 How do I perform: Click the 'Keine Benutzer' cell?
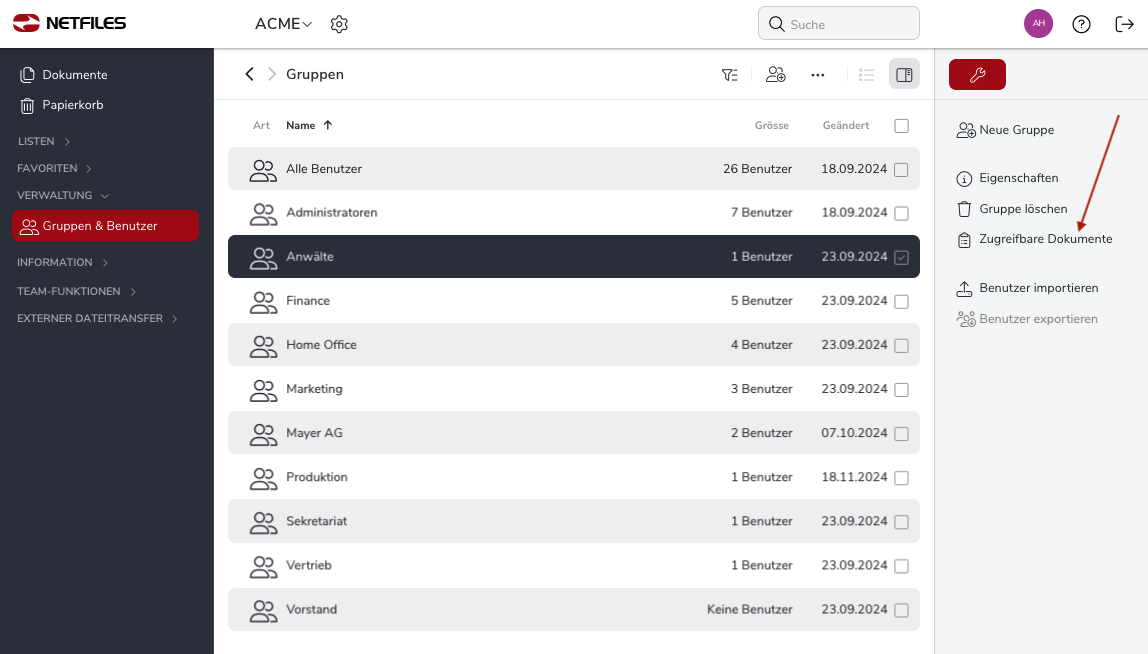click(750, 609)
